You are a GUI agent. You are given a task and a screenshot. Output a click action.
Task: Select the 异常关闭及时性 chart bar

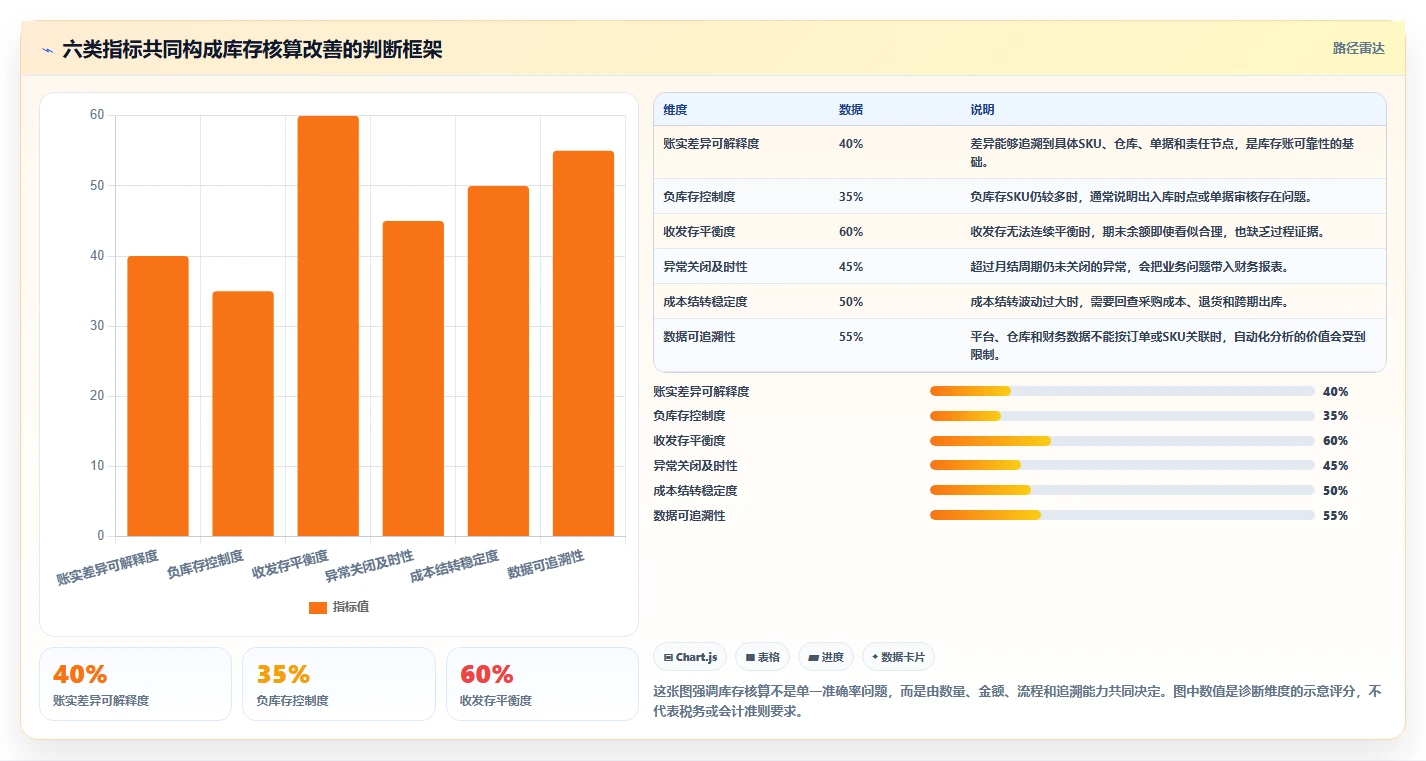413,378
